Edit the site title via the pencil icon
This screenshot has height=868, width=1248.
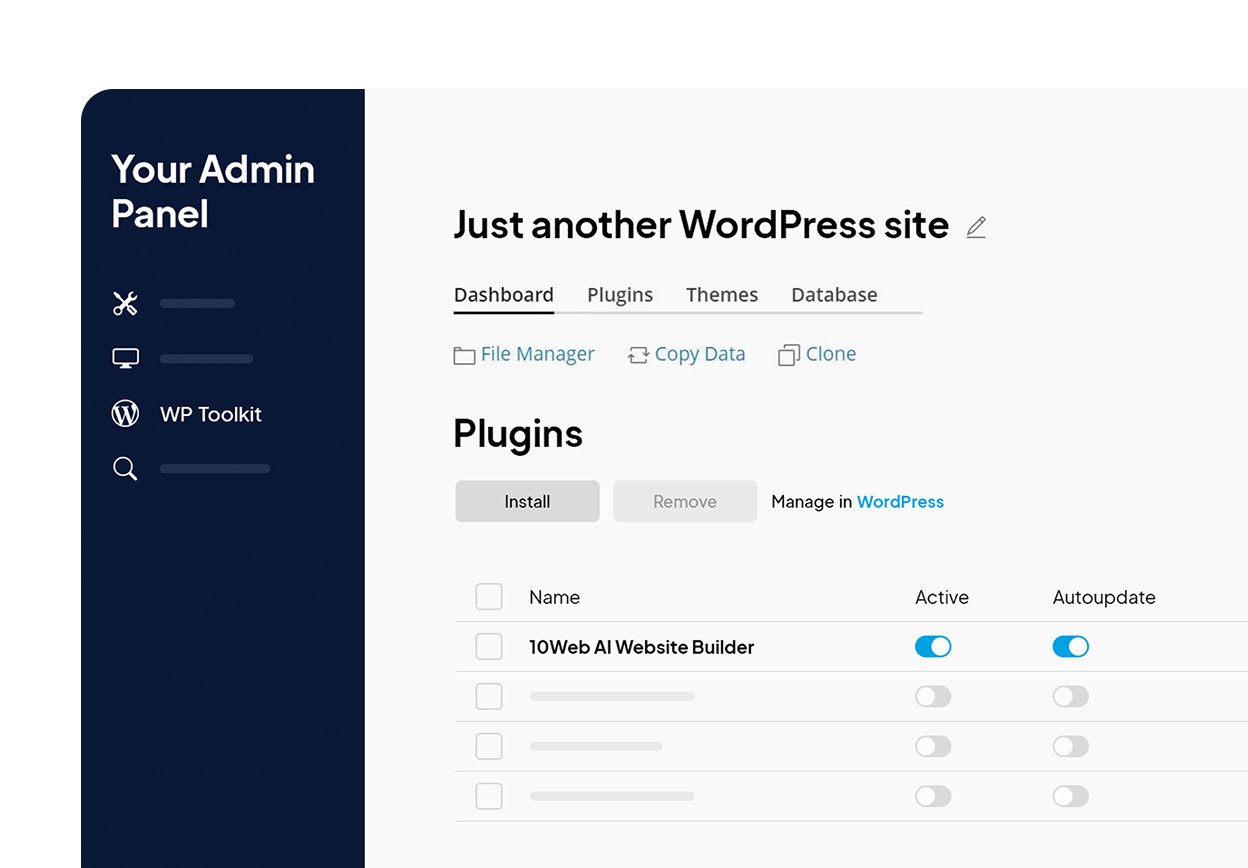coord(976,227)
